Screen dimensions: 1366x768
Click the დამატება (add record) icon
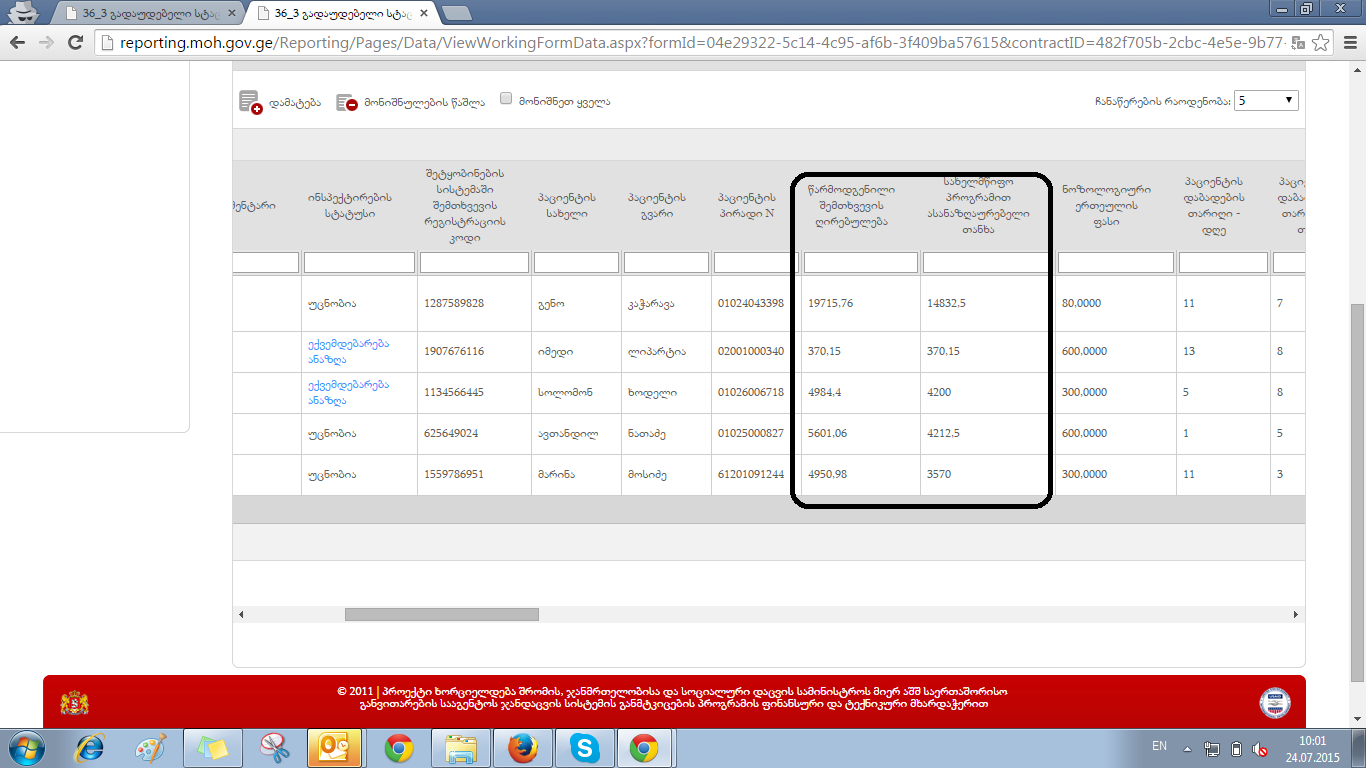tap(250, 102)
